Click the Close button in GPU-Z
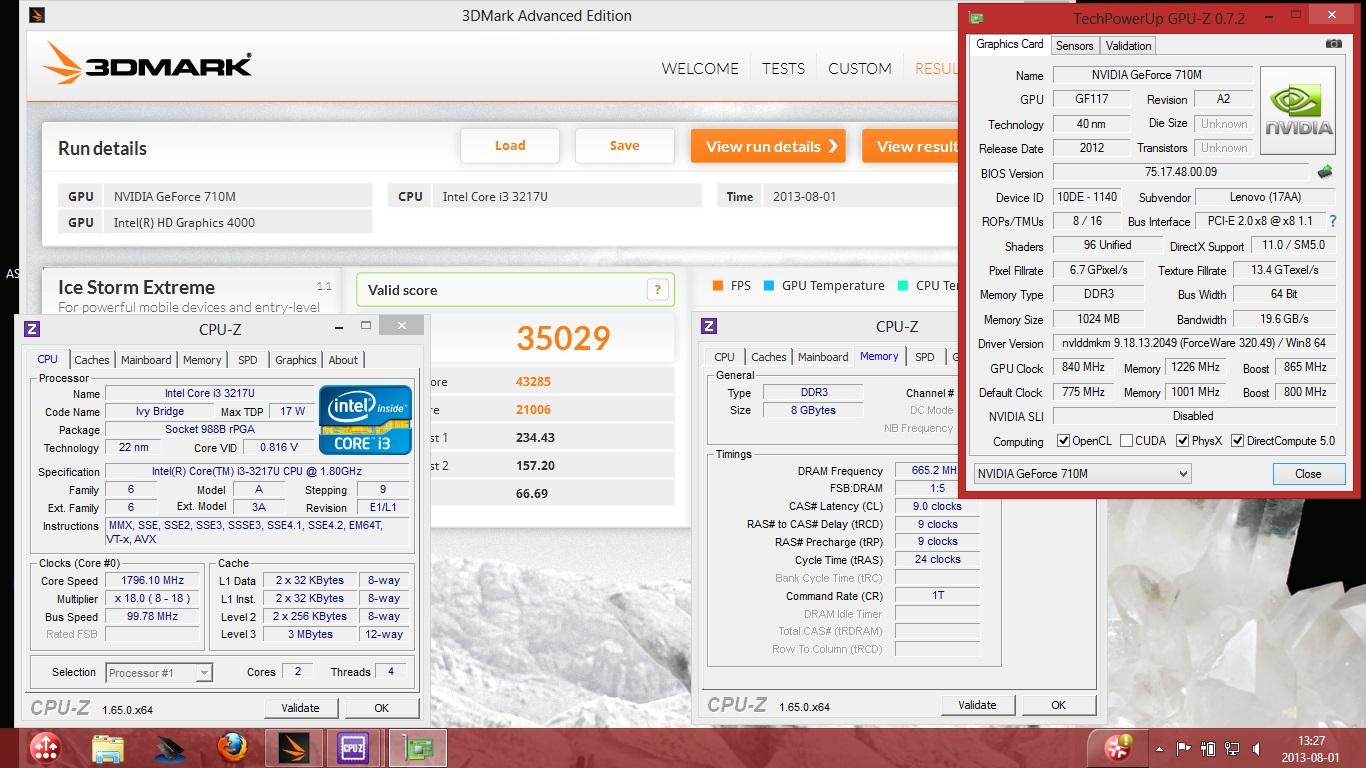This screenshot has width=1366, height=768. [x=1308, y=474]
